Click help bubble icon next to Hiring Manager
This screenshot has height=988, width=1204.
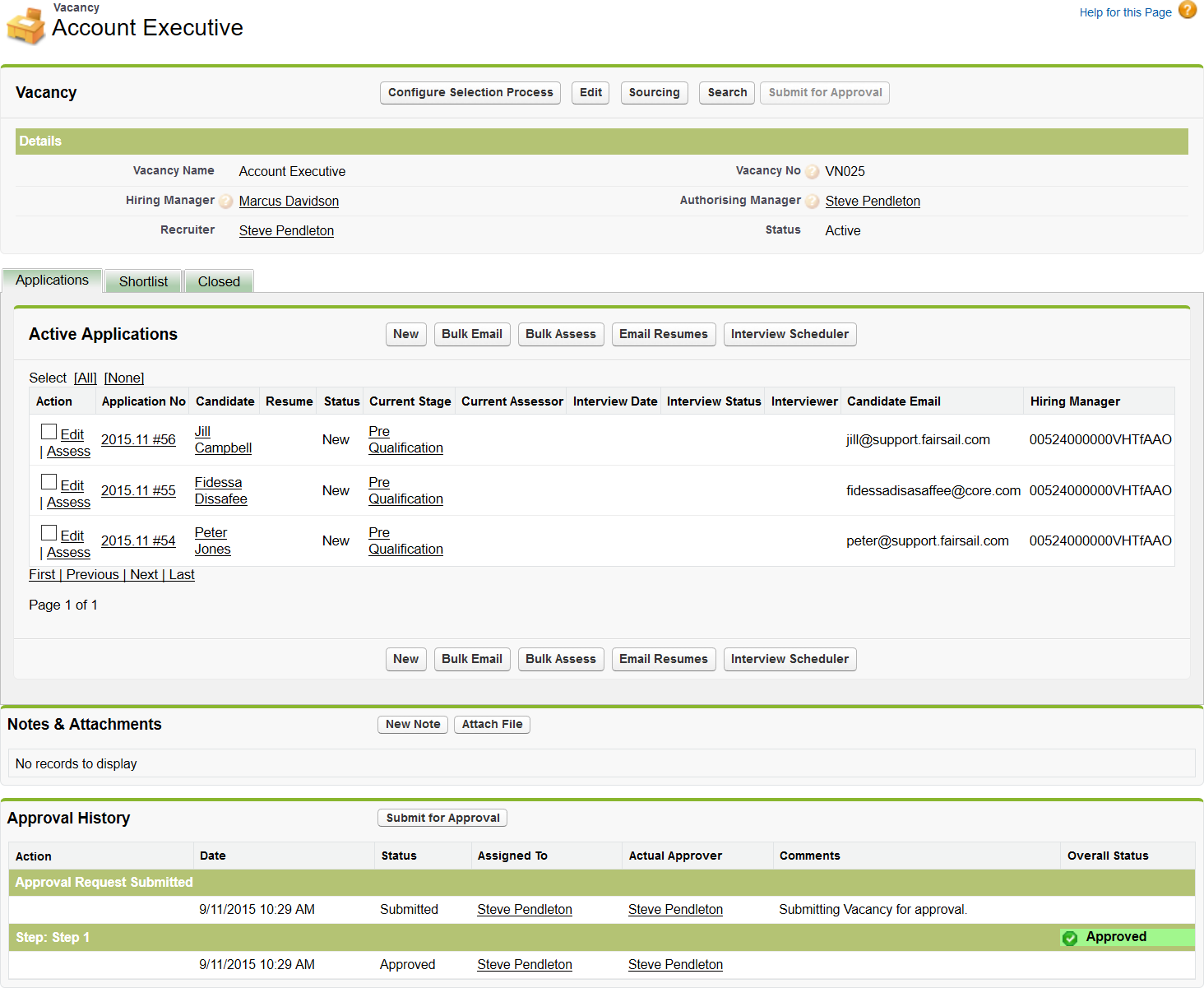(225, 202)
